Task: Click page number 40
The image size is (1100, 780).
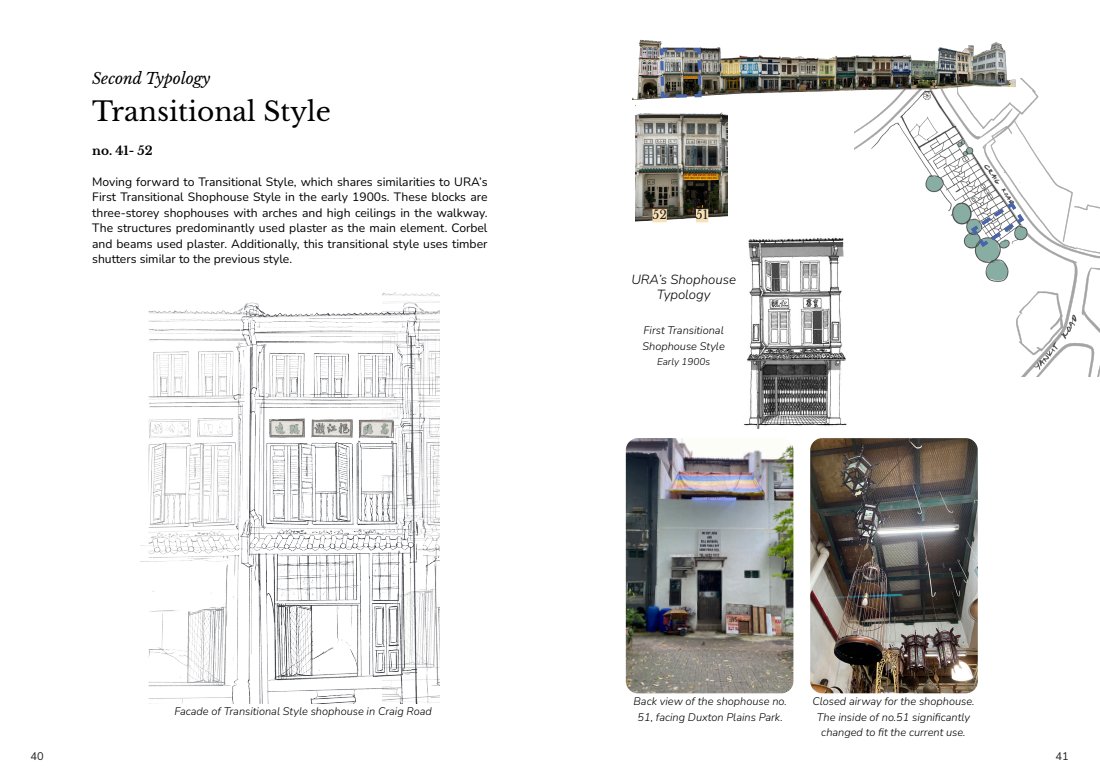Action: [37, 756]
